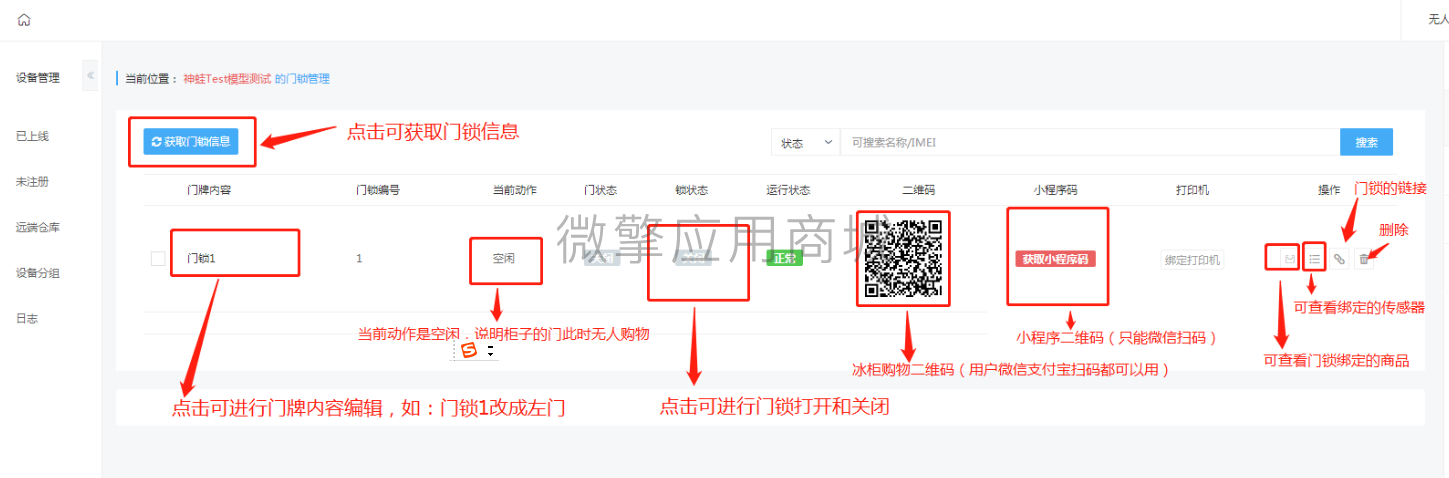Collapse the left sidebar with the chevron
The height and width of the screenshot is (478, 1449).
click(x=90, y=76)
